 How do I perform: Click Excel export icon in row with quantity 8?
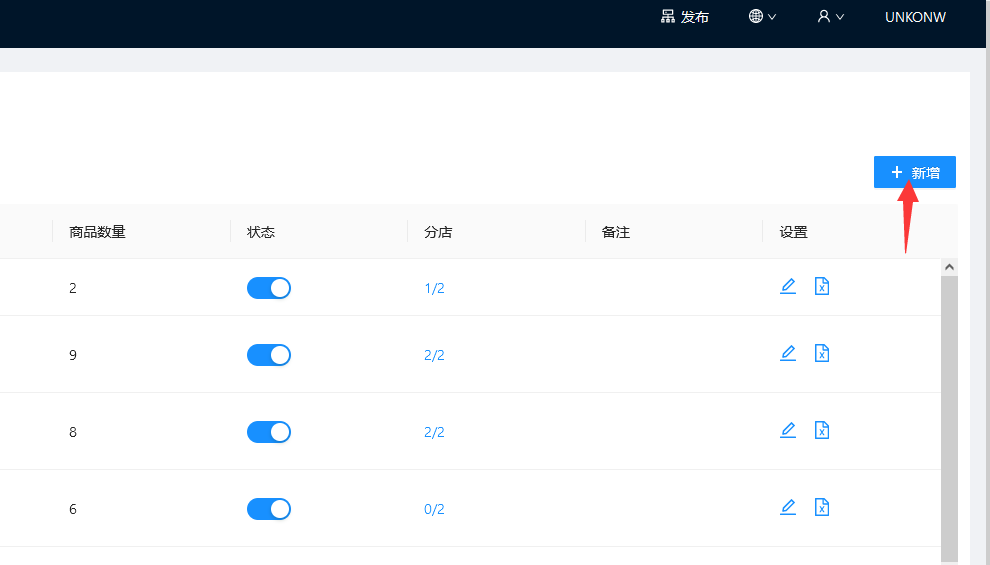click(x=821, y=430)
